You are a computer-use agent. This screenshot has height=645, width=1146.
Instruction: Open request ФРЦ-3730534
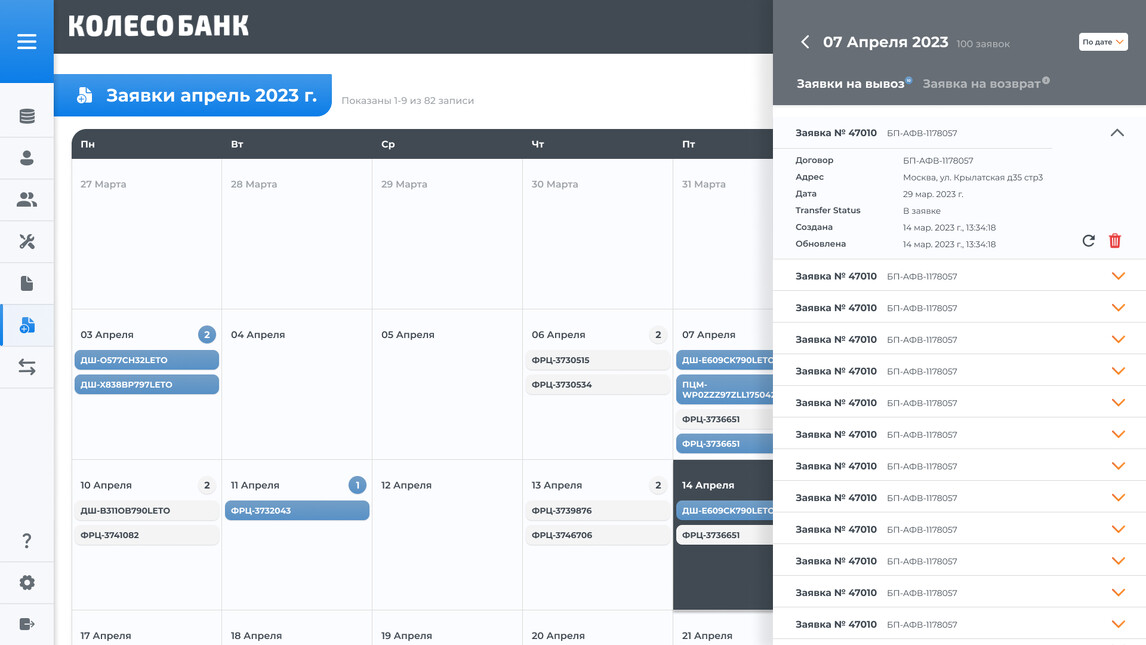597,384
